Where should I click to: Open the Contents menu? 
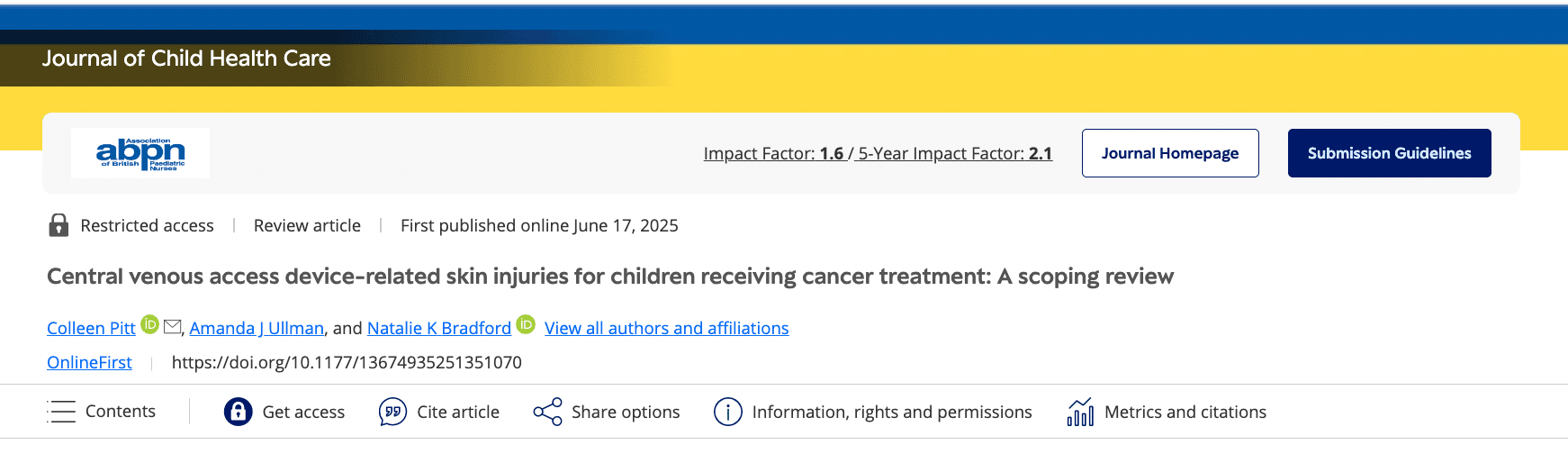(x=120, y=412)
